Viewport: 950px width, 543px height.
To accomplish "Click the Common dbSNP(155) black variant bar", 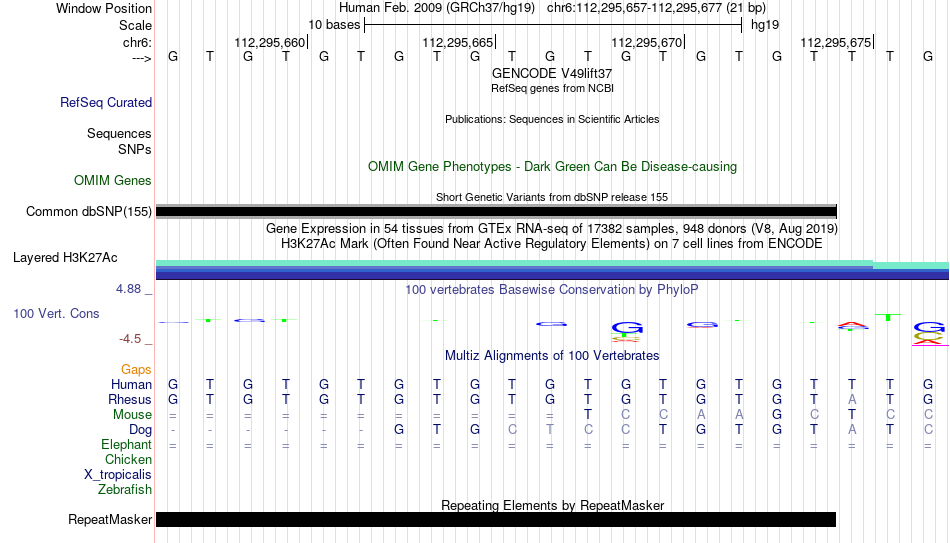I will click(496, 212).
